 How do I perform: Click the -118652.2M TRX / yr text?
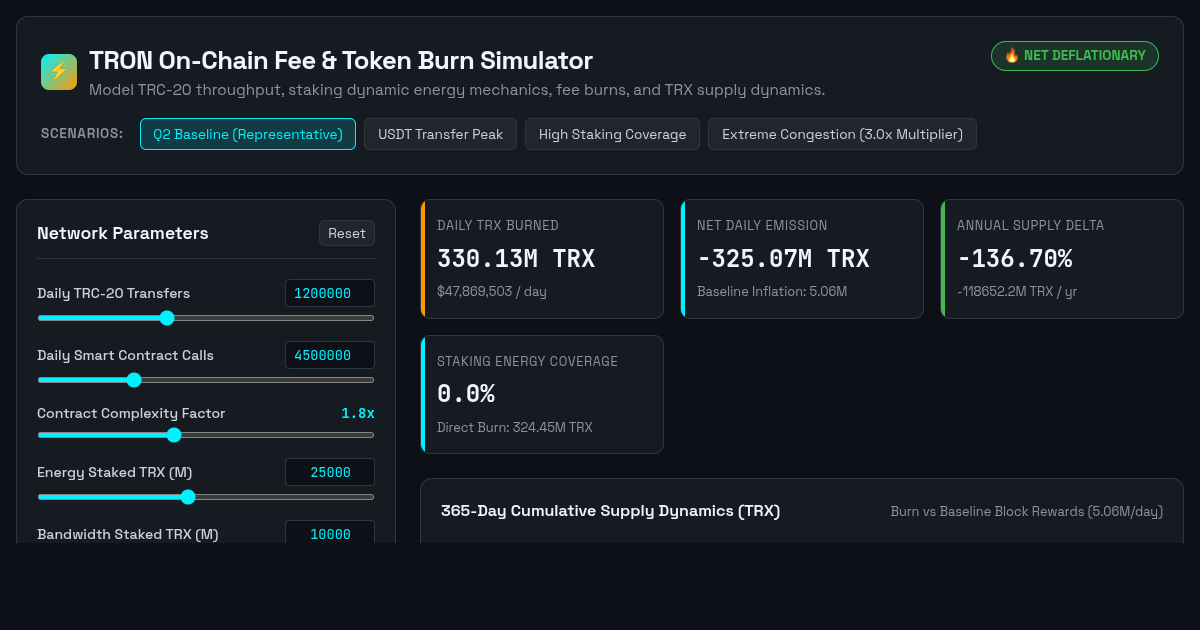click(1017, 291)
